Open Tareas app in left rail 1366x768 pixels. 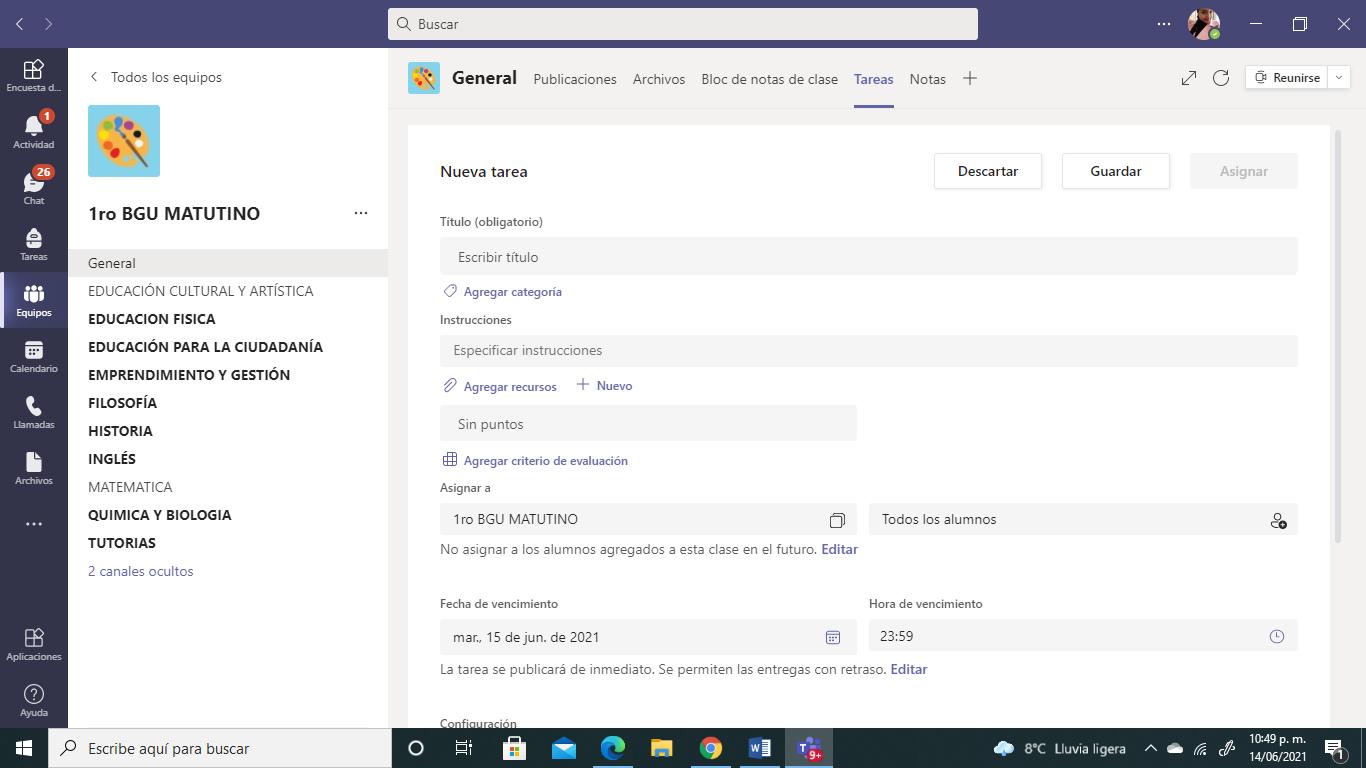[x=33, y=243]
